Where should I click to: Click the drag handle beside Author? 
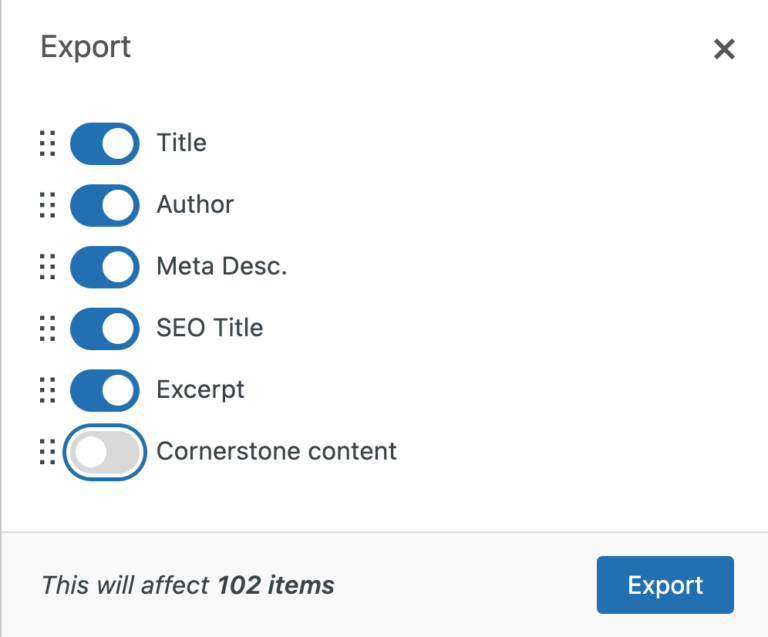[47, 205]
